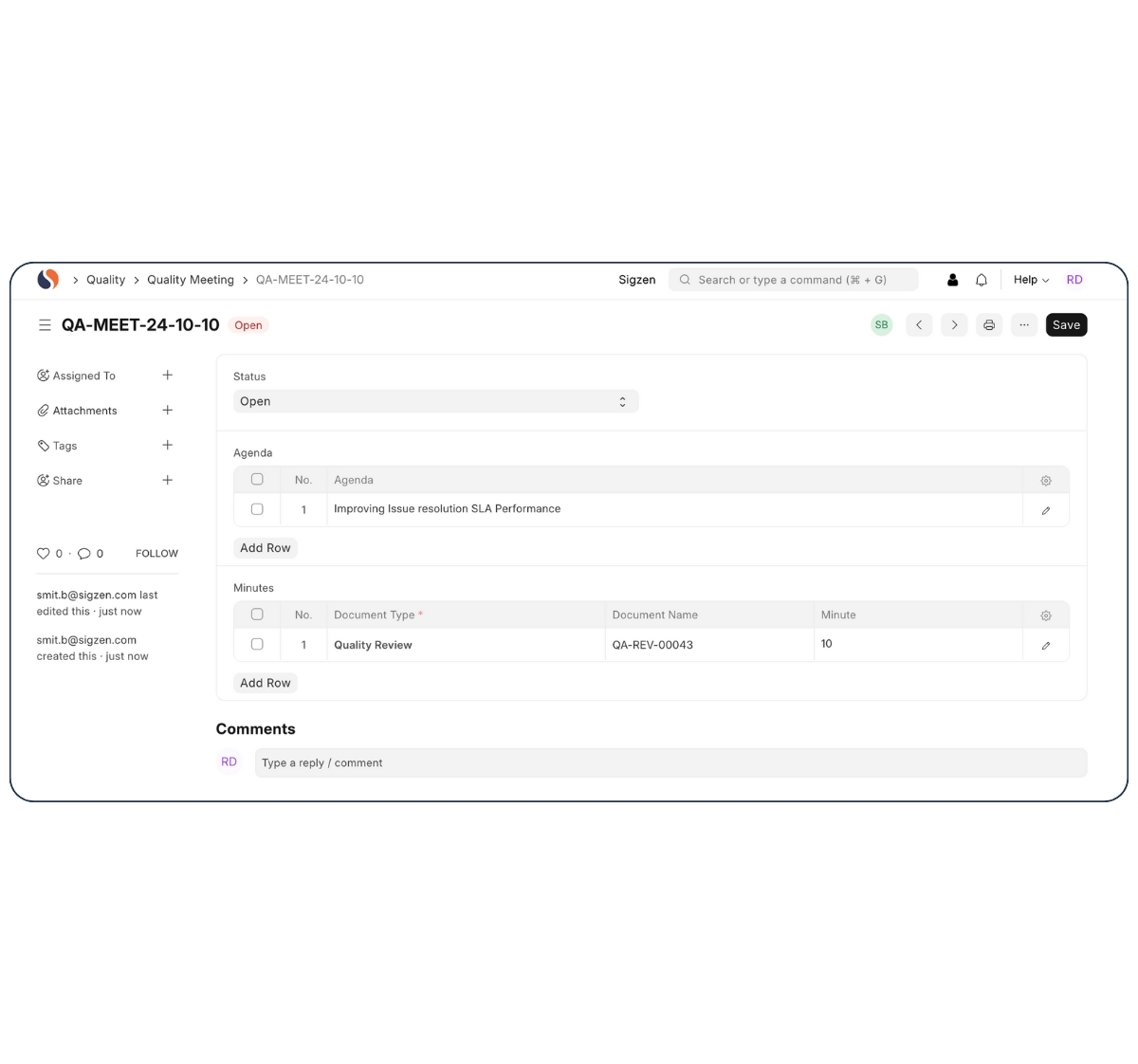This screenshot has width=1138, height=1064.
Task: Navigate to Quality Meeting breadcrumb
Action: (x=190, y=280)
